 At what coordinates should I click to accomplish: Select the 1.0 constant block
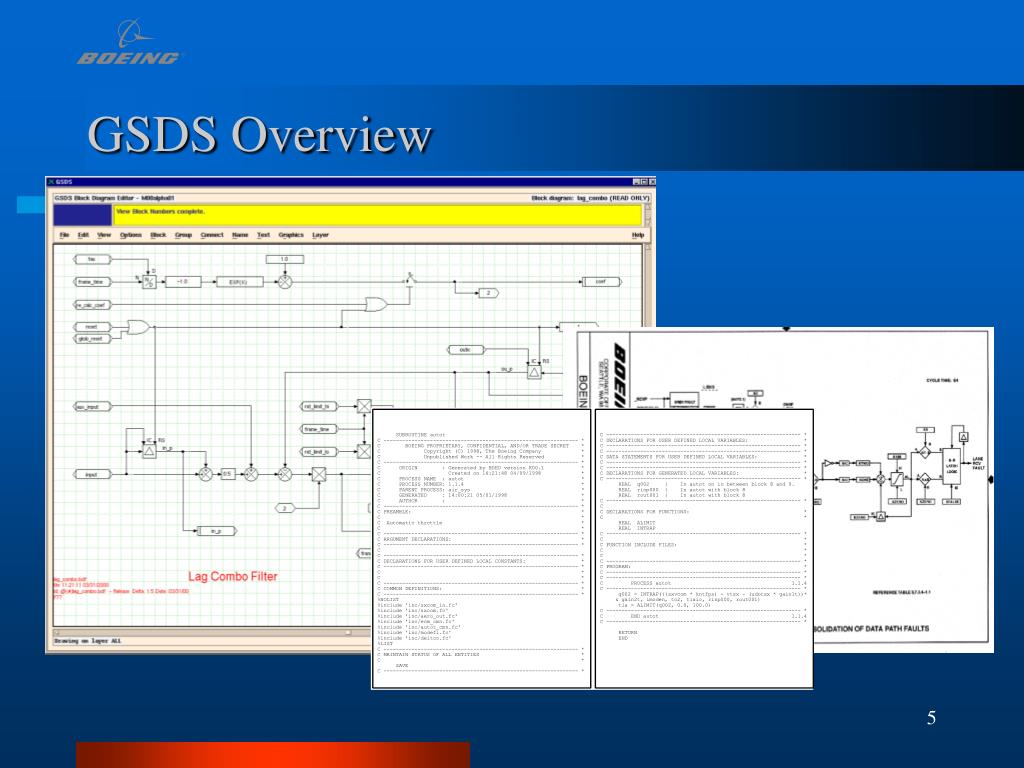[x=285, y=259]
